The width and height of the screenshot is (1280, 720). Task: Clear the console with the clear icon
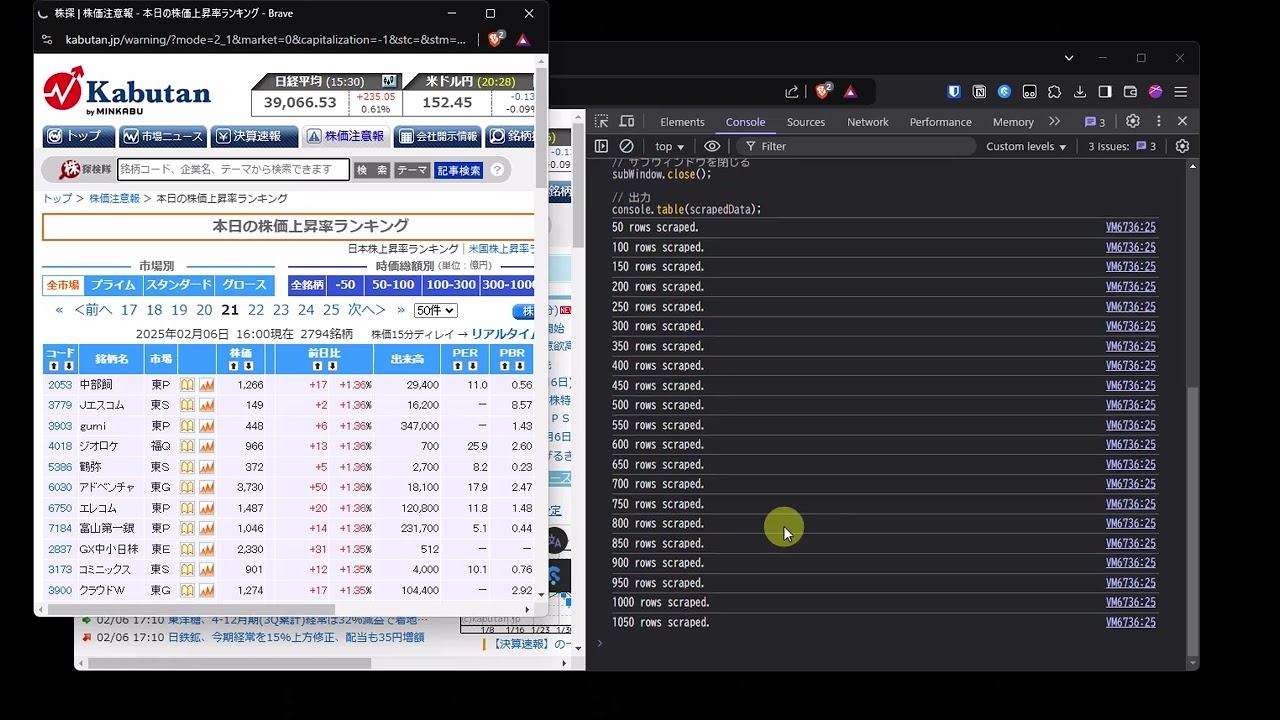(x=627, y=146)
